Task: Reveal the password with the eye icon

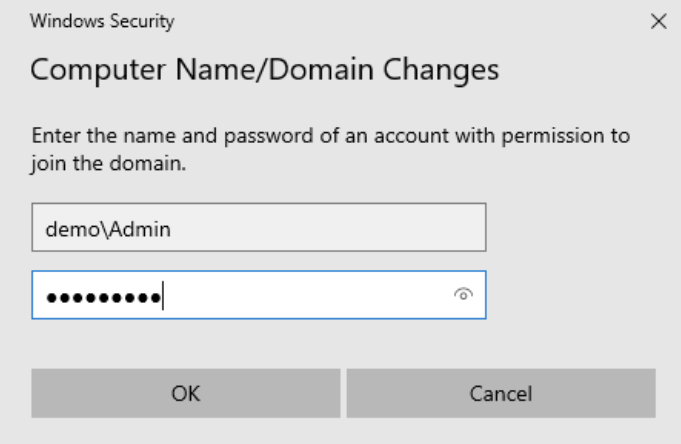Action: (463, 295)
